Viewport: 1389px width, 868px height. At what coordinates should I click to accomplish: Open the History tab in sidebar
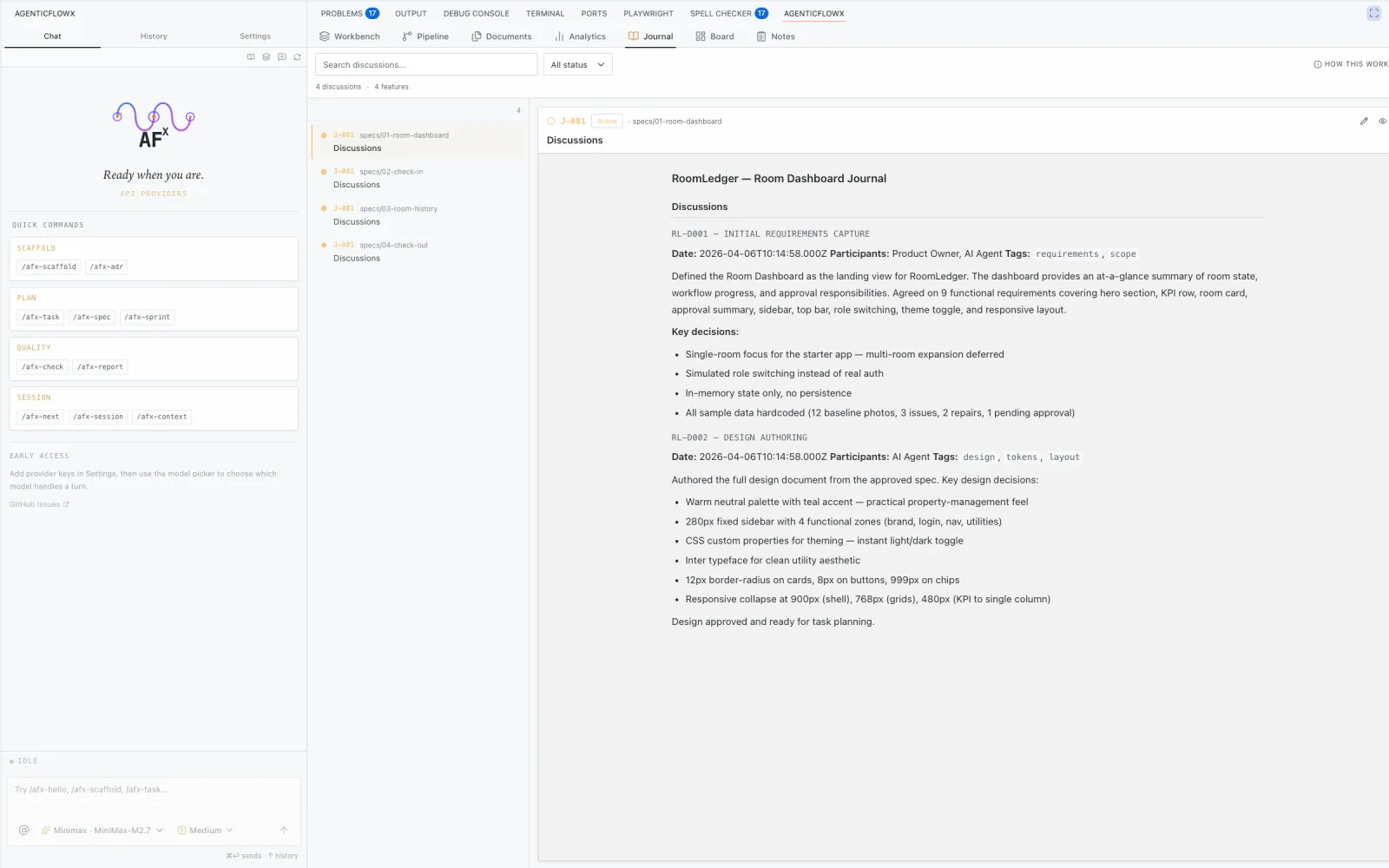click(x=154, y=36)
